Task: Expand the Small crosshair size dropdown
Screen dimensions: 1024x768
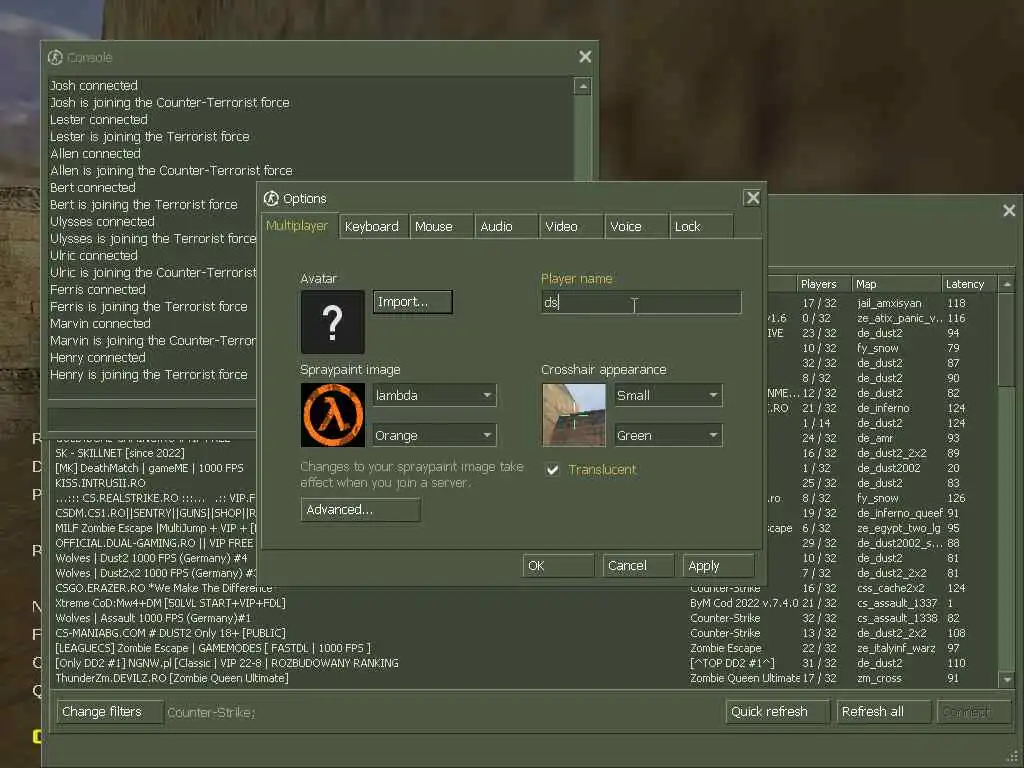Action: [668, 395]
